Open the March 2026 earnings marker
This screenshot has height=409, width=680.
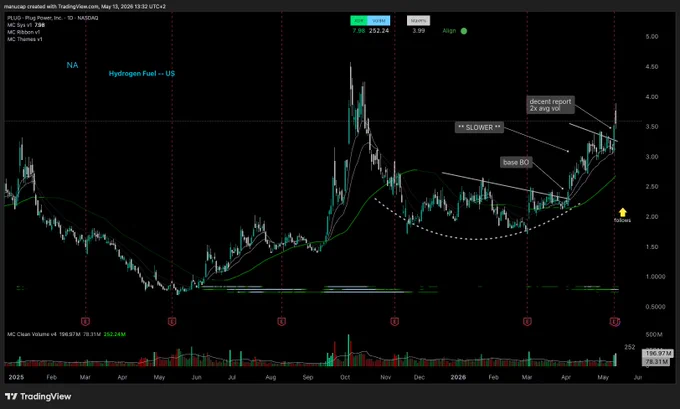(x=527, y=321)
